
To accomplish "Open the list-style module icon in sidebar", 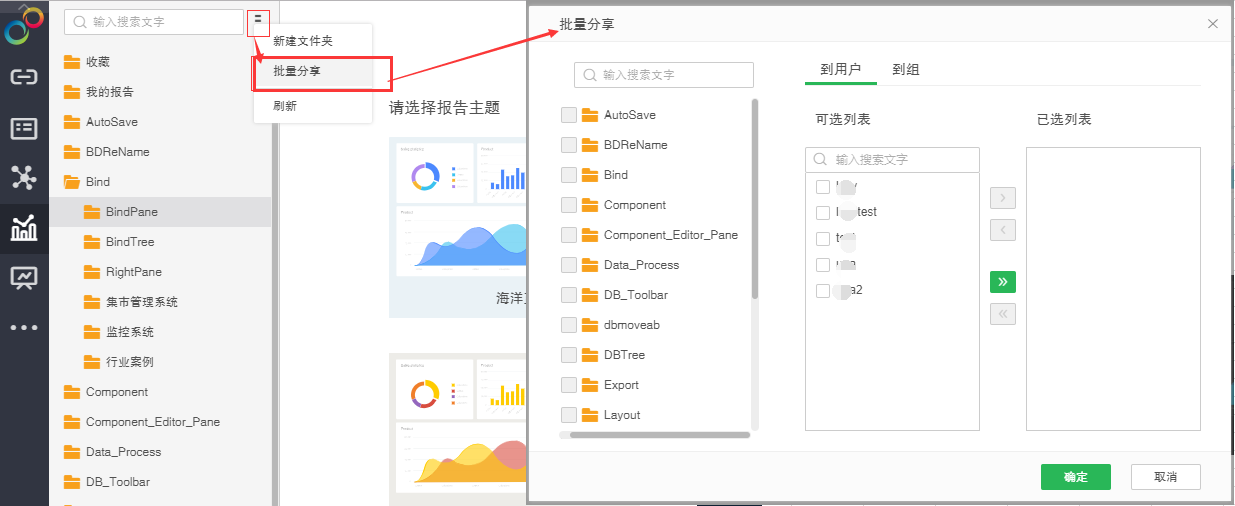I will click(x=24, y=128).
